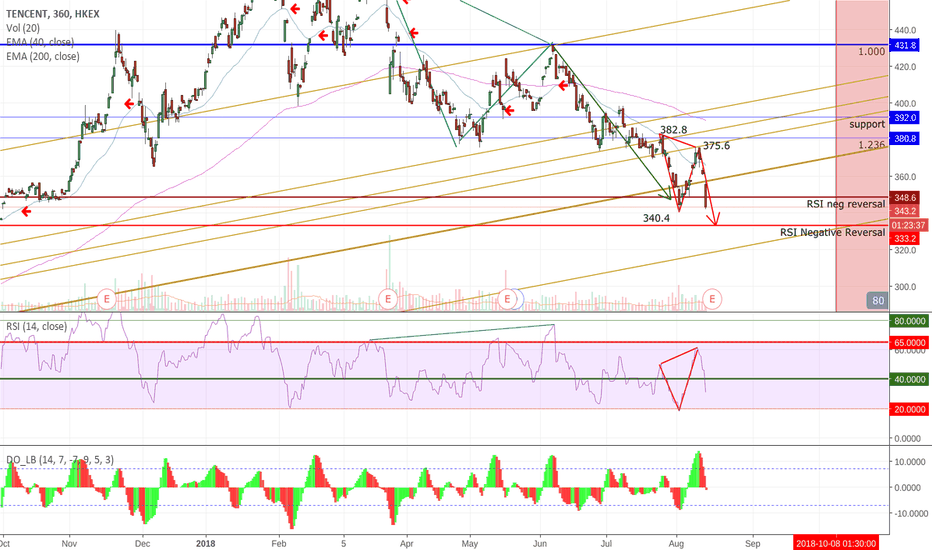Click the 2018-10-08 01:30:00 date label

point(835,543)
